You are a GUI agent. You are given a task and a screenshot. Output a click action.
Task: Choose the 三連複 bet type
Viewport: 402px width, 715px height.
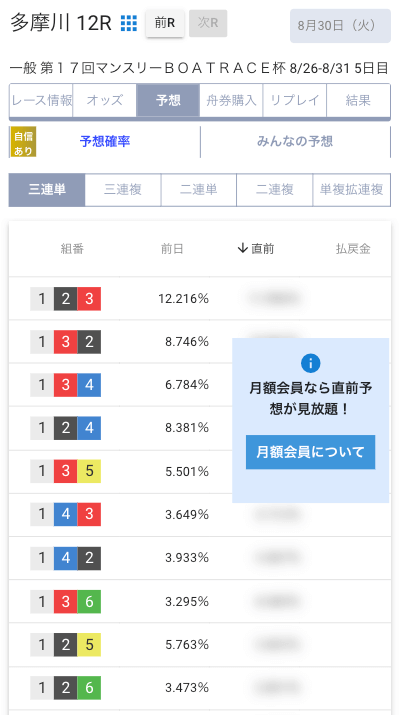point(123,190)
